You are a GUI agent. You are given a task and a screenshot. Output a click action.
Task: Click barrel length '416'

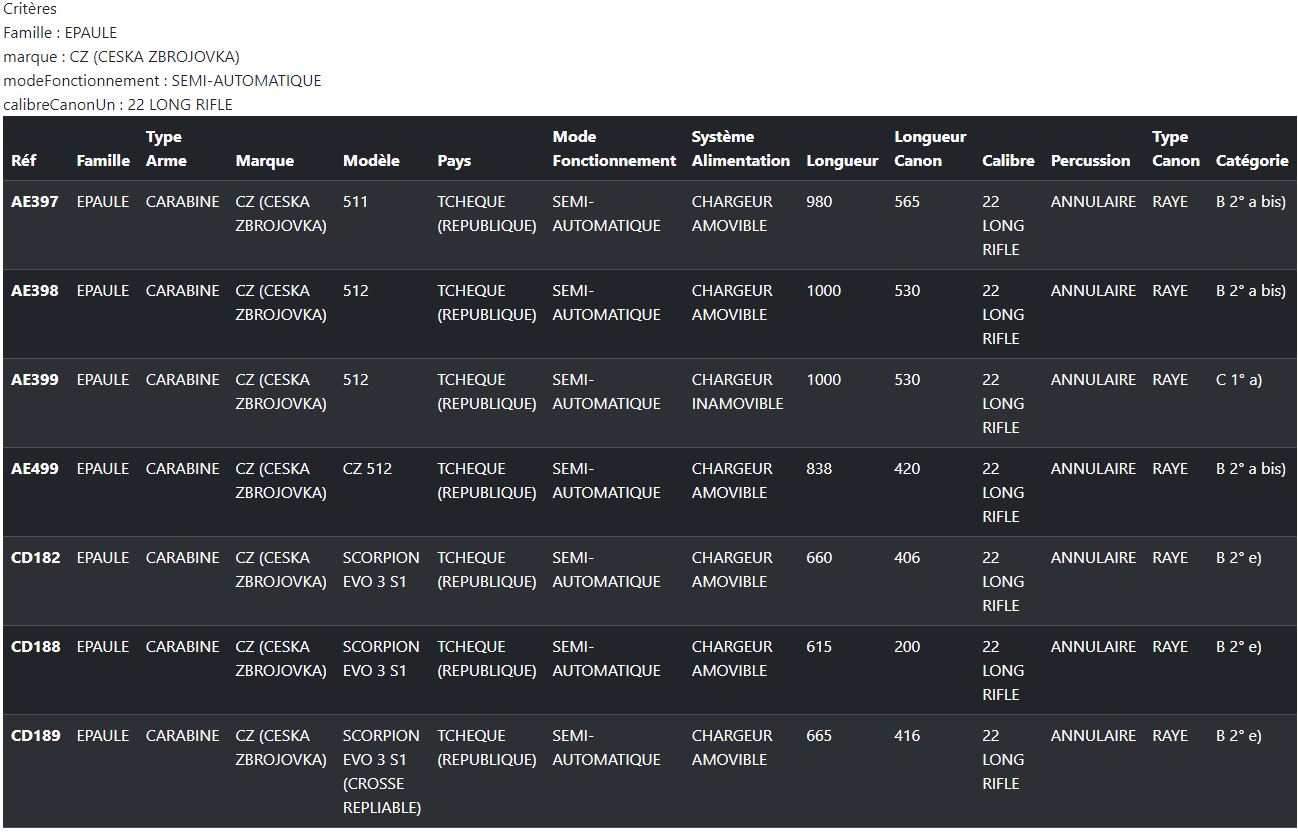point(907,735)
